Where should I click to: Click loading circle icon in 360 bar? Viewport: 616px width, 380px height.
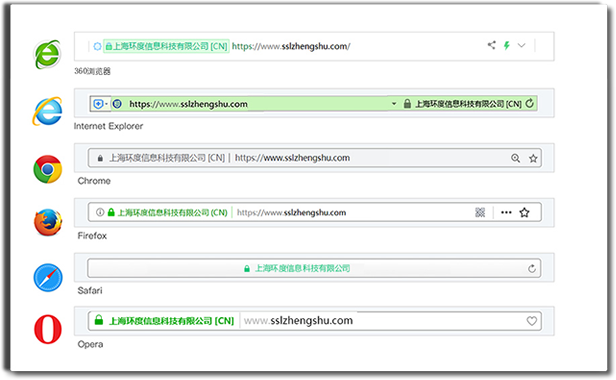tap(97, 46)
